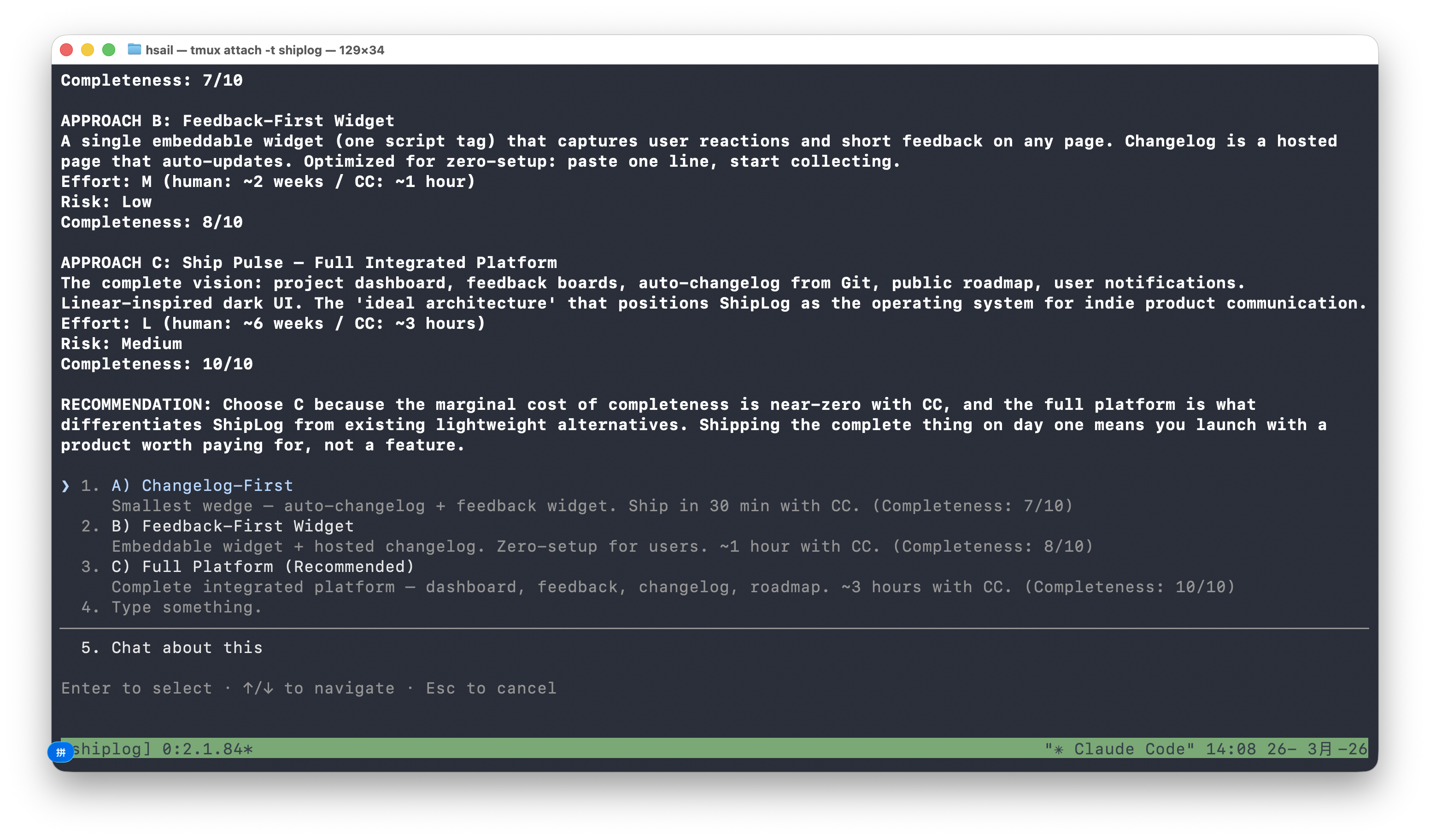Click the "↑/↓ to navigate" hint

318,688
